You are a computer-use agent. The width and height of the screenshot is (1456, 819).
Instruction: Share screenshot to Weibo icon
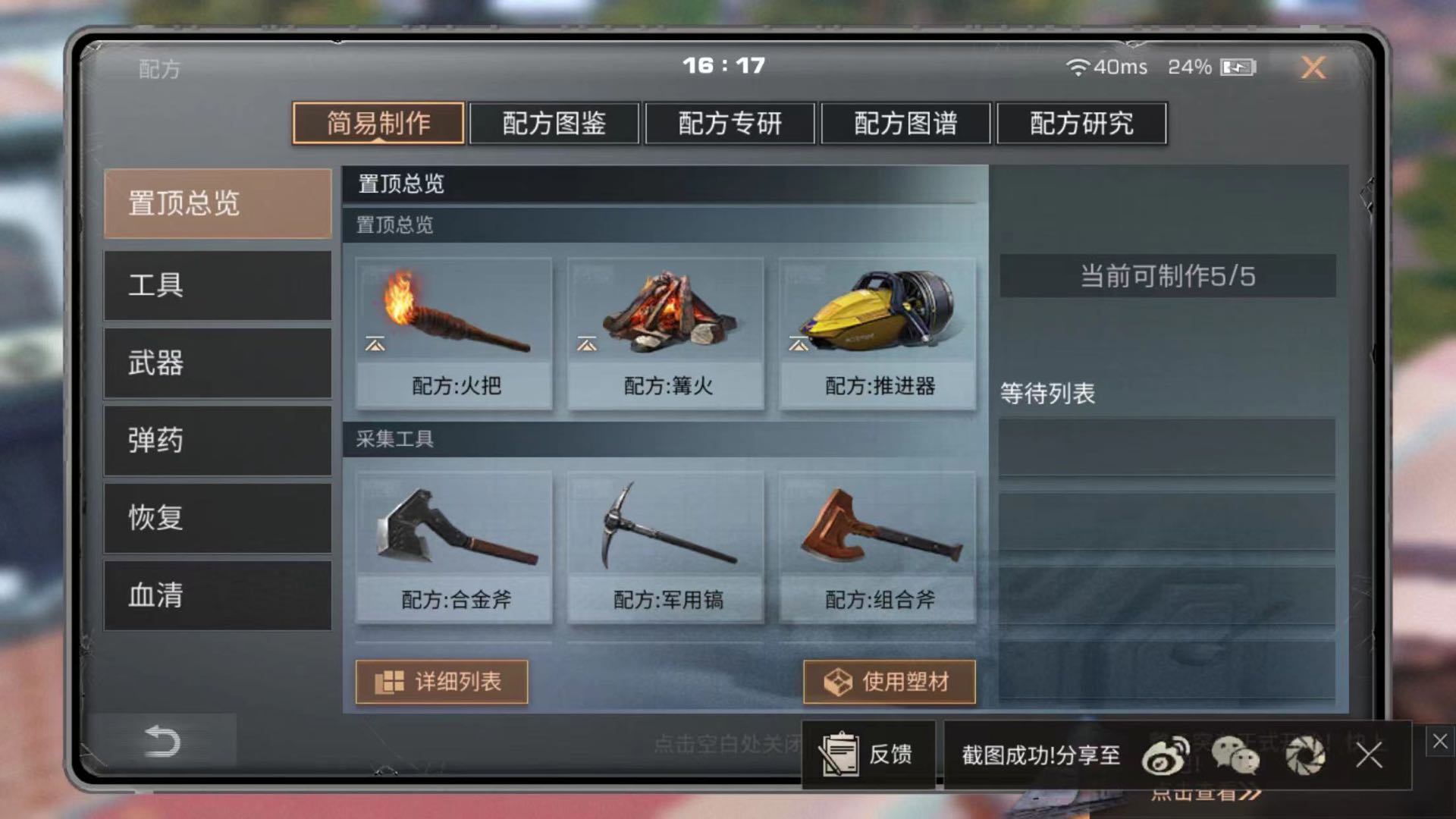(1166, 755)
